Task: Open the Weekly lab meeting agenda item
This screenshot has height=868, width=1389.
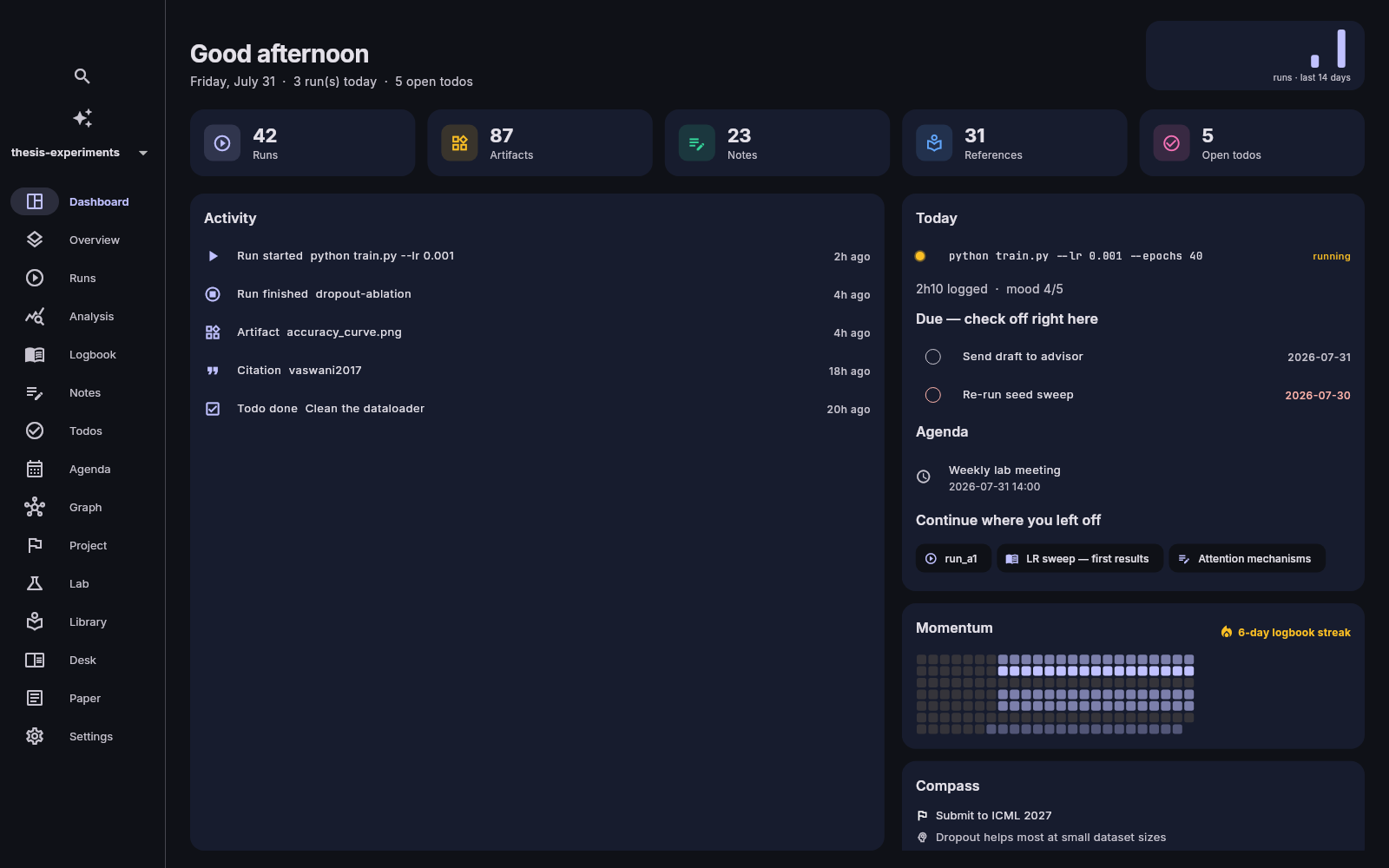Action: point(1133,477)
